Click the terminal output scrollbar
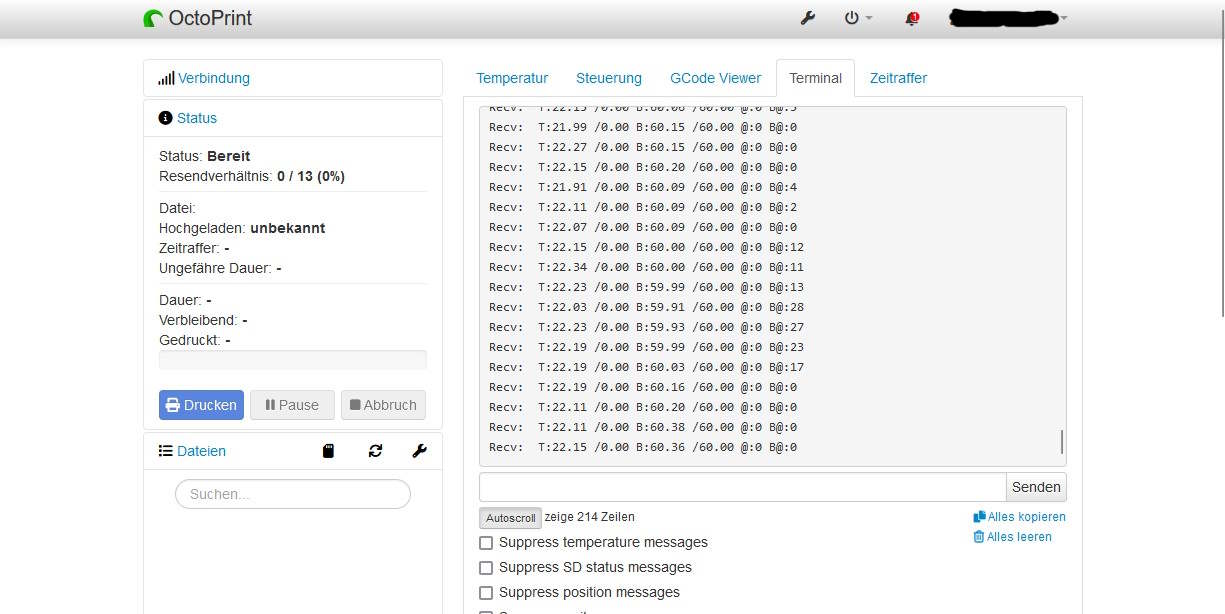 coord(1061,441)
